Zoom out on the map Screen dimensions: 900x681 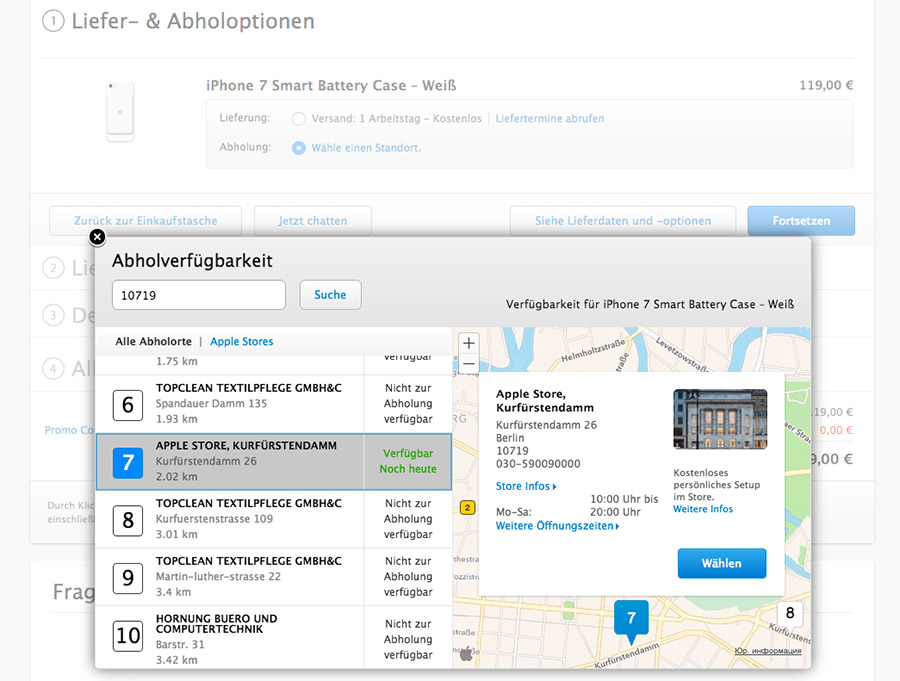[469, 363]
